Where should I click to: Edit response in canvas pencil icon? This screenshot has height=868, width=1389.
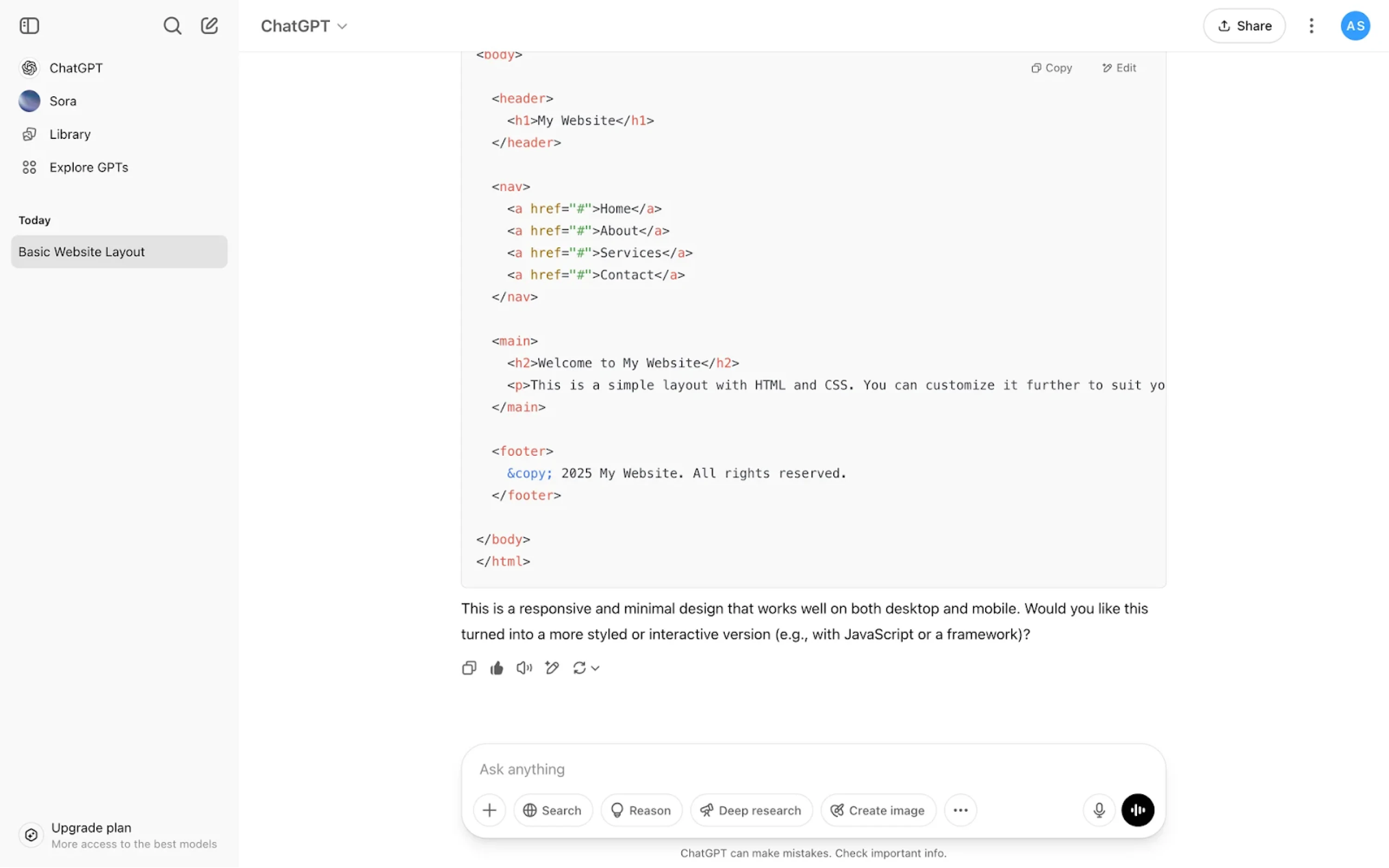552,667
